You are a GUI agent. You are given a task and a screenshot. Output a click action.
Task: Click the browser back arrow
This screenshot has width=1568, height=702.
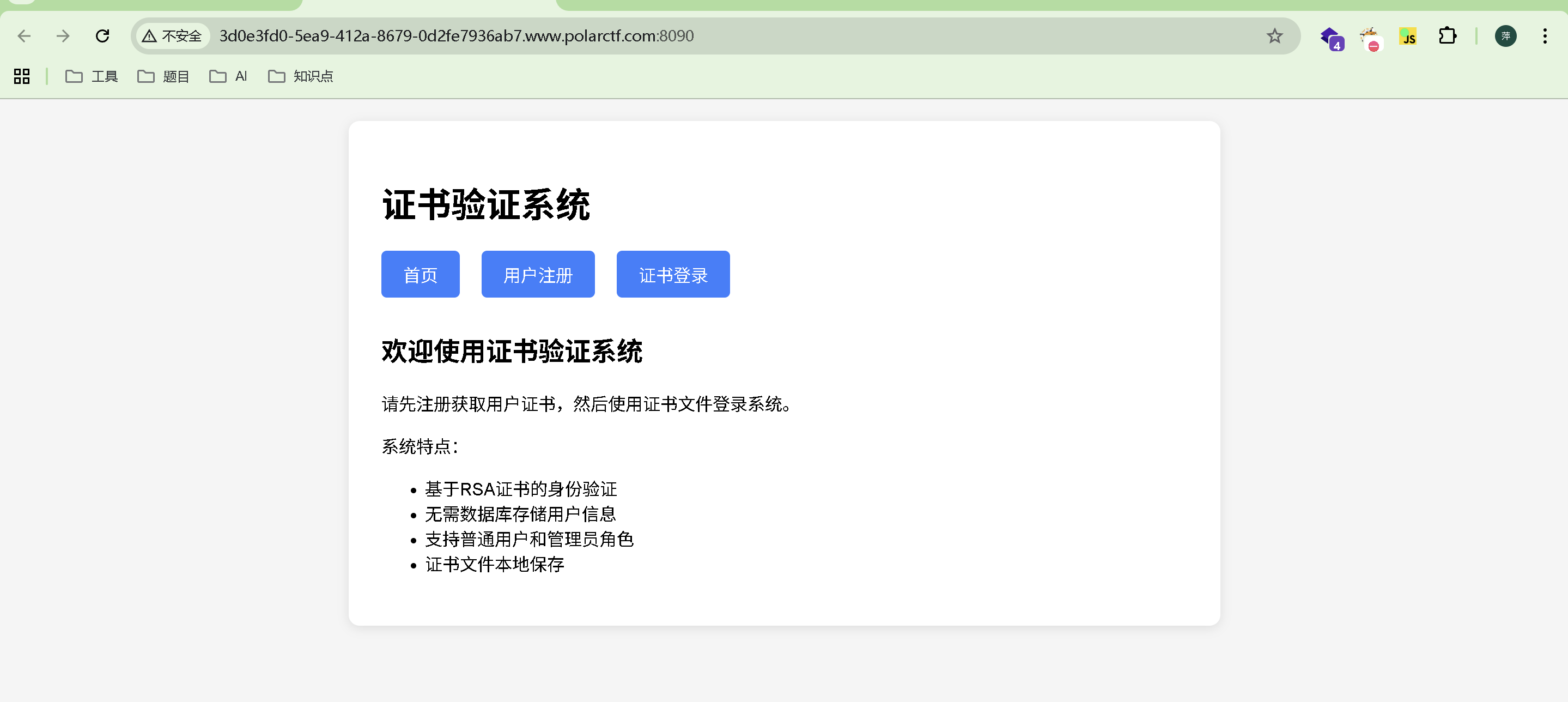coord(25,36)
